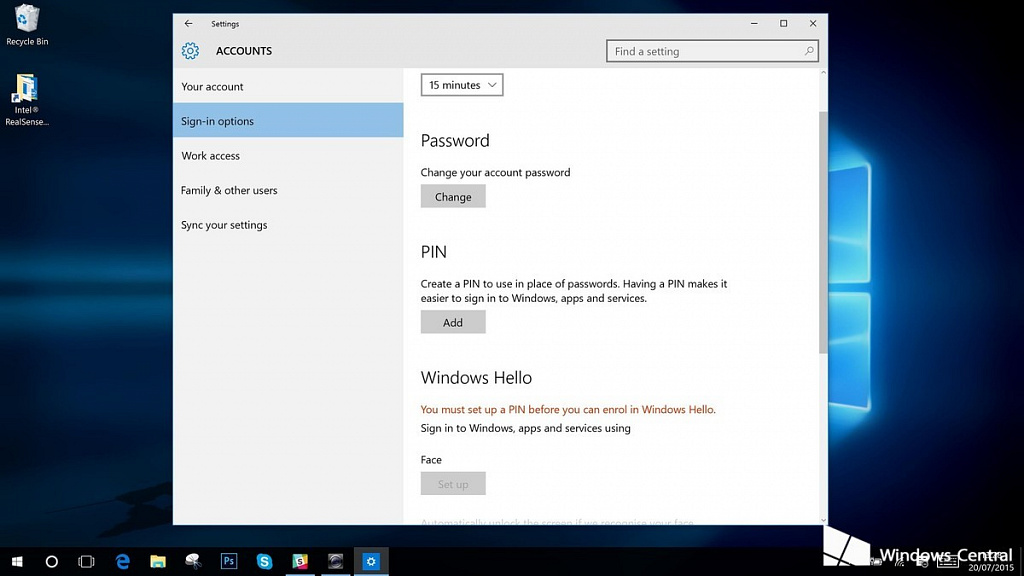Close the Settings window
The image size is (1024, 576).
tap(813, 24)
